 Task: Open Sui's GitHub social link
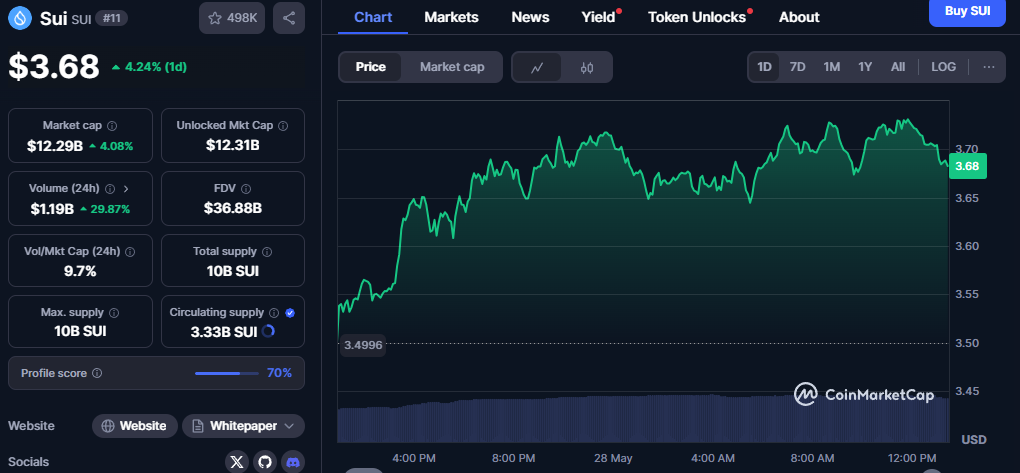265,462
